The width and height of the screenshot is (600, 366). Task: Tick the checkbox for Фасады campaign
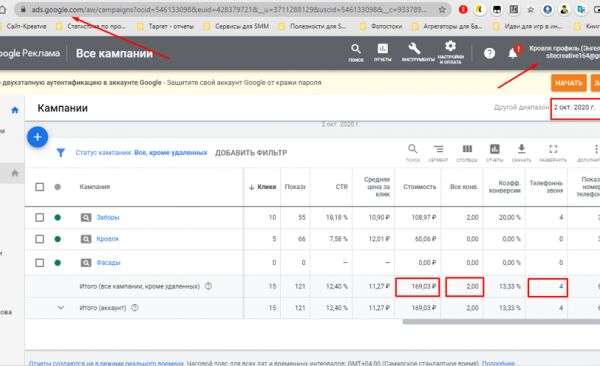click(x=39, y=263)
